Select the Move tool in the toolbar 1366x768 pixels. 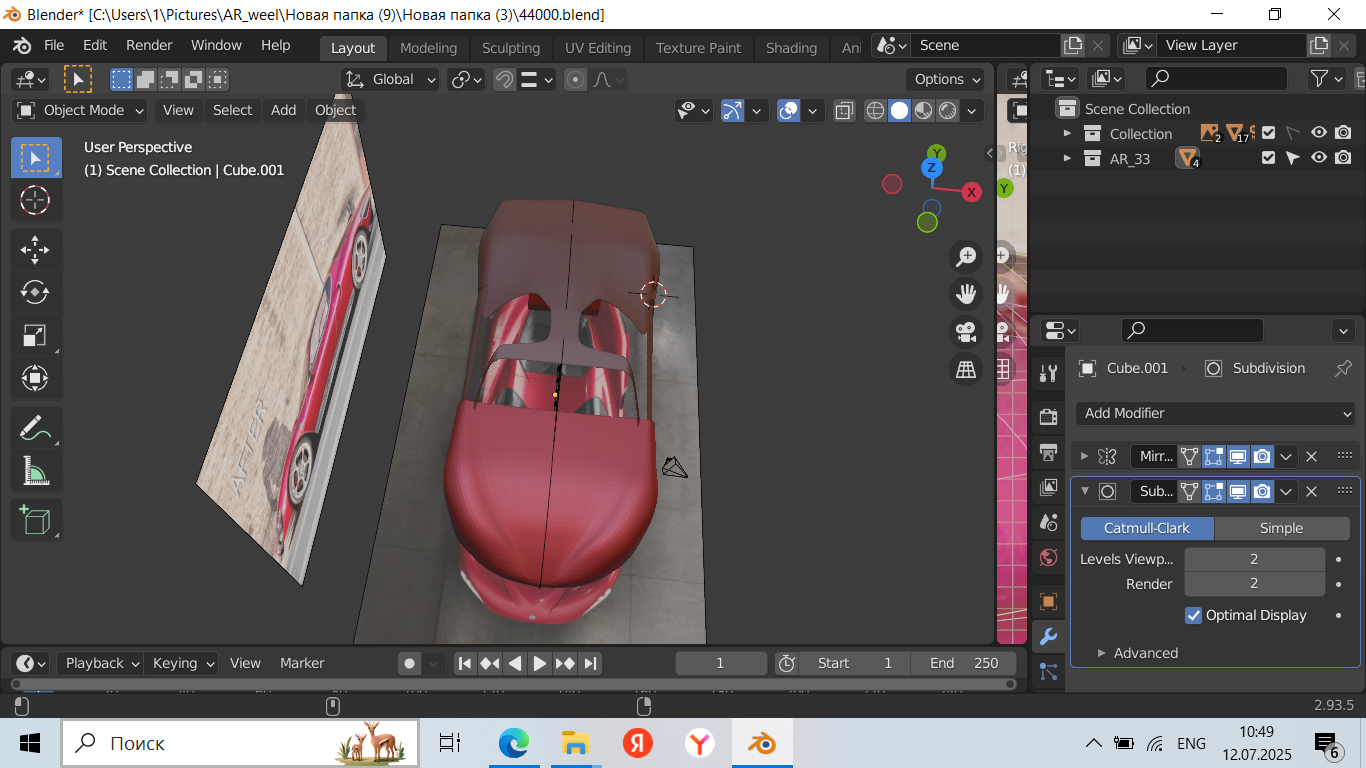point(35,249)
